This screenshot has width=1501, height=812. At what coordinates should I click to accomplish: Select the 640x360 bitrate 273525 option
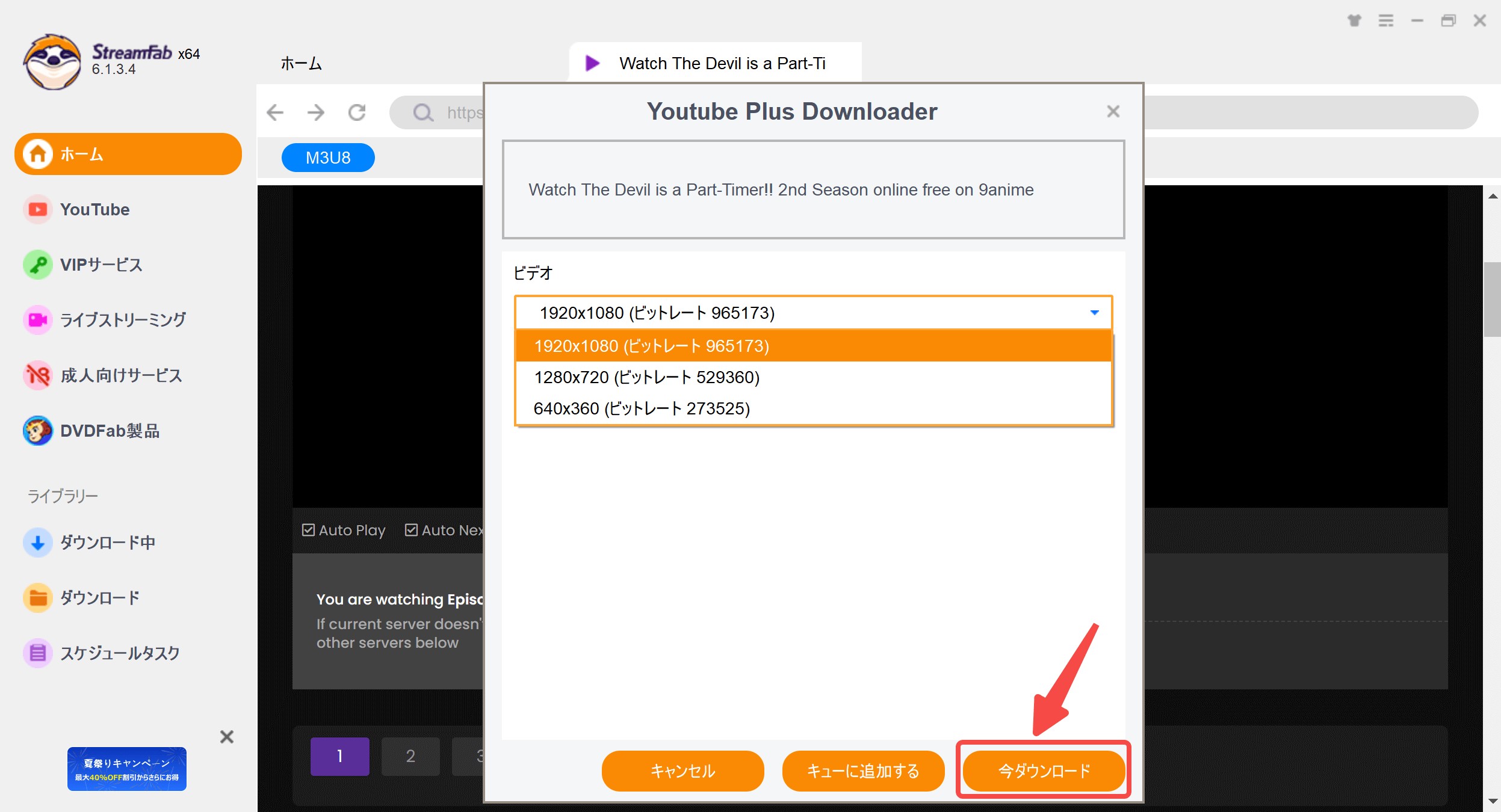tap(813, 408)
